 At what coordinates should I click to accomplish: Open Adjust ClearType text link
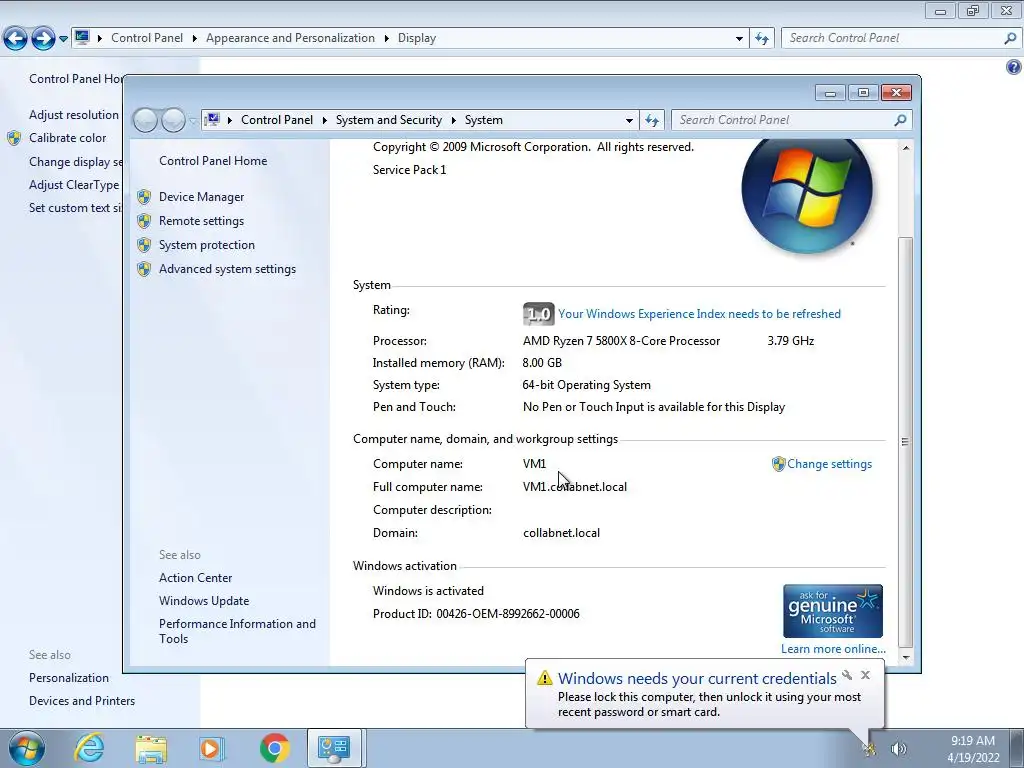tap(74, 185)
